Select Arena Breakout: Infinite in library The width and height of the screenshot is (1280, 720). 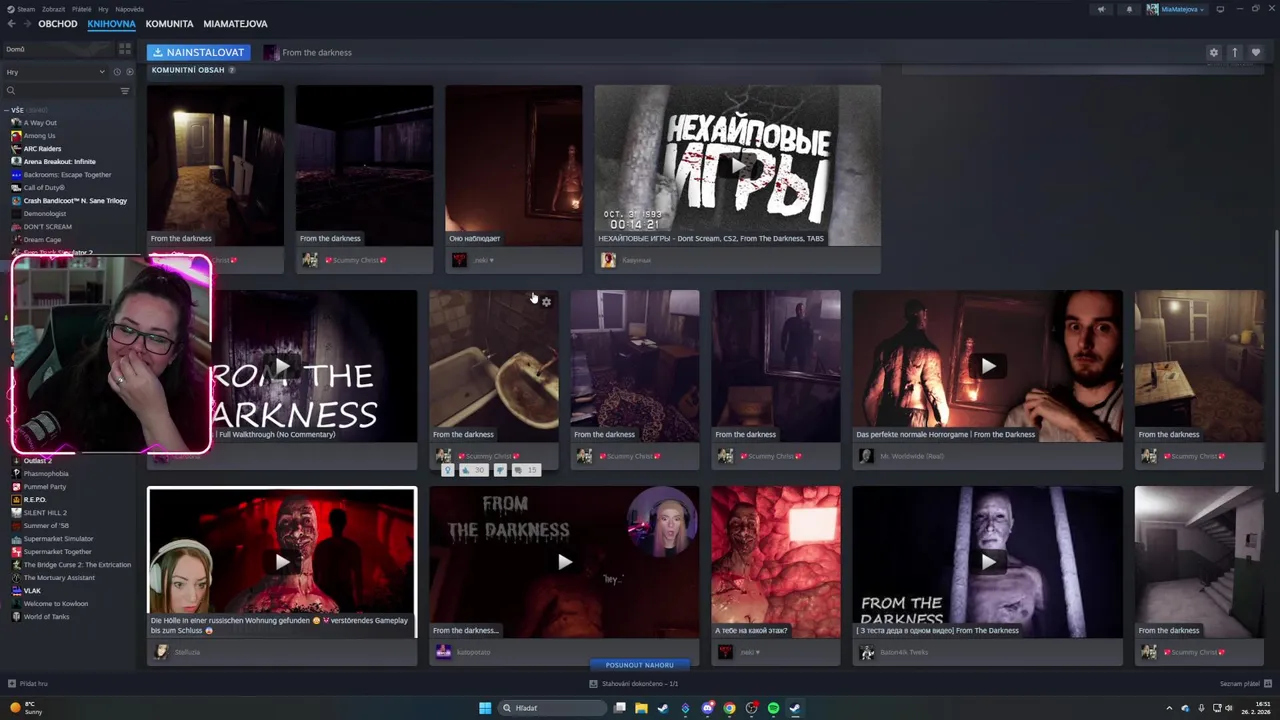tap(60, 162)
